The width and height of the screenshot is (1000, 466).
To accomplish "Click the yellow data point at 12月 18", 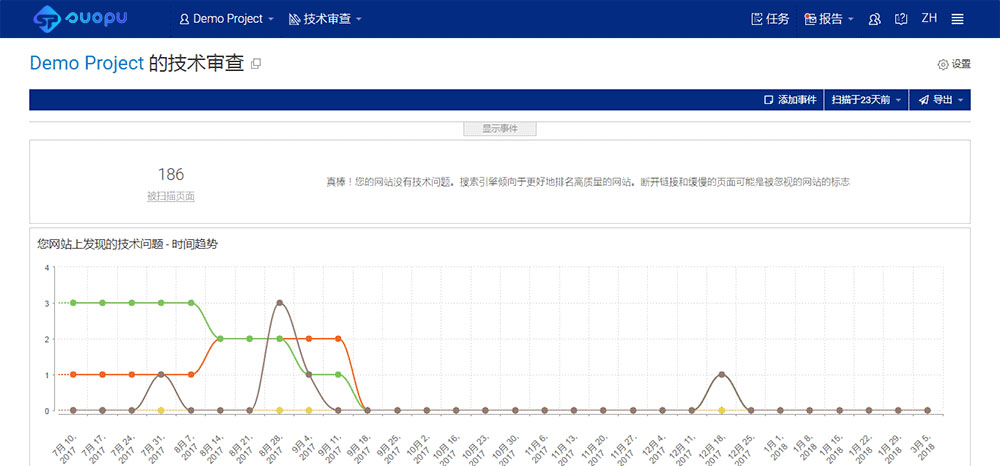I will [x=721, y=411].
